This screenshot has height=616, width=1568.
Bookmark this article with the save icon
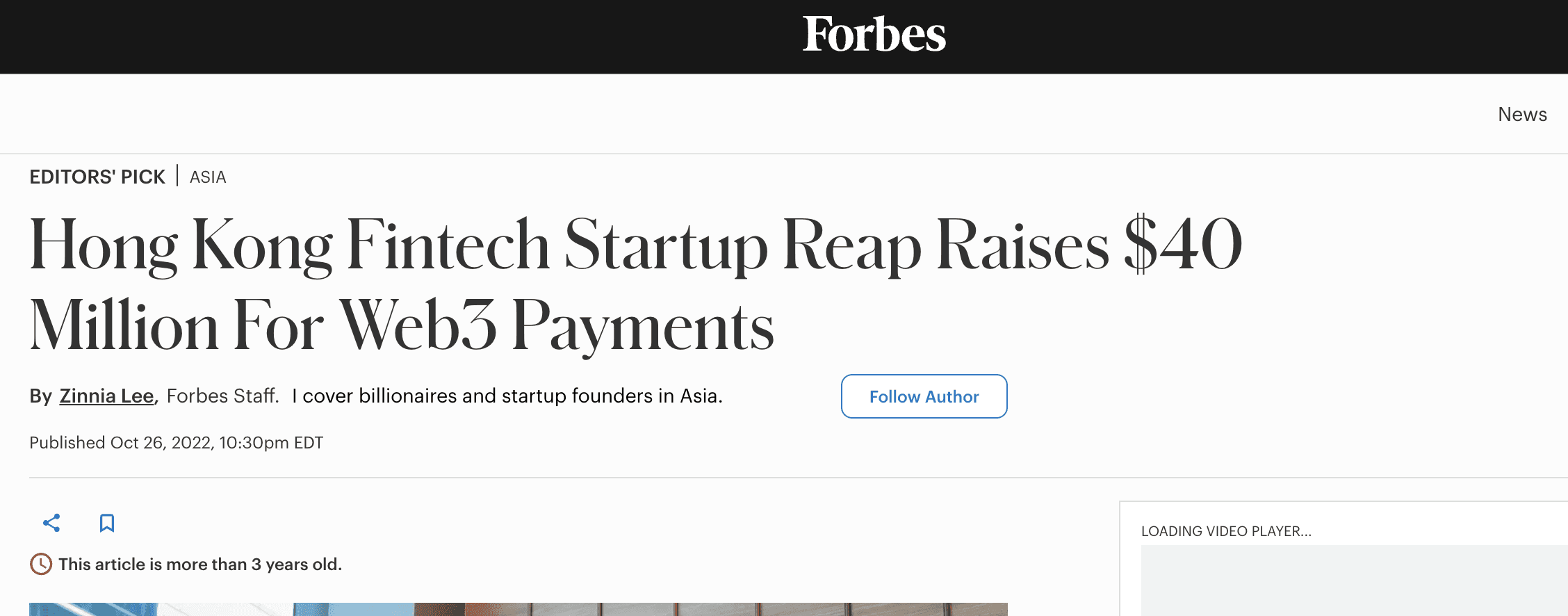[107, 523]
